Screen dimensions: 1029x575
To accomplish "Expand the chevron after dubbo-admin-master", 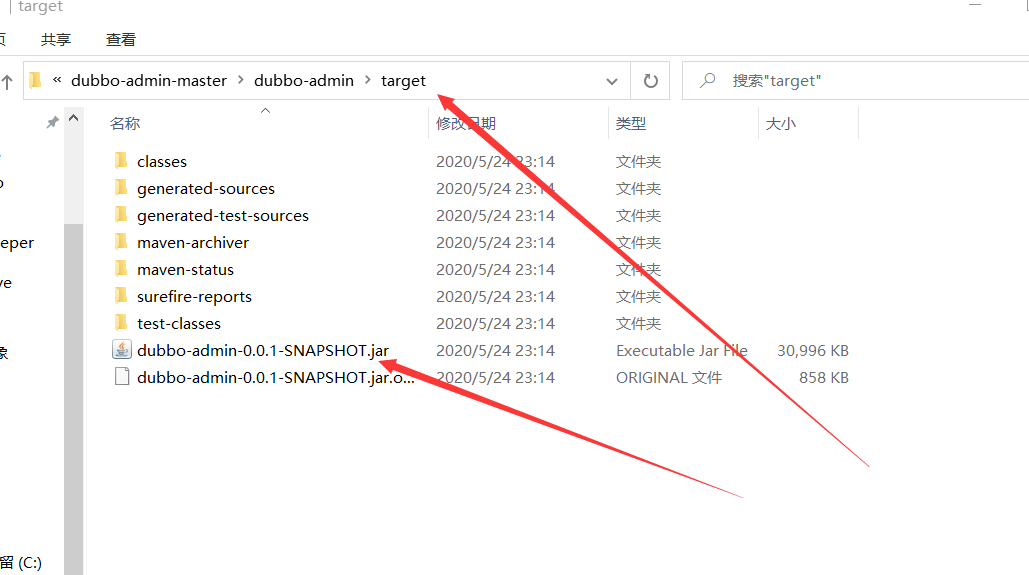I will 241,80.
